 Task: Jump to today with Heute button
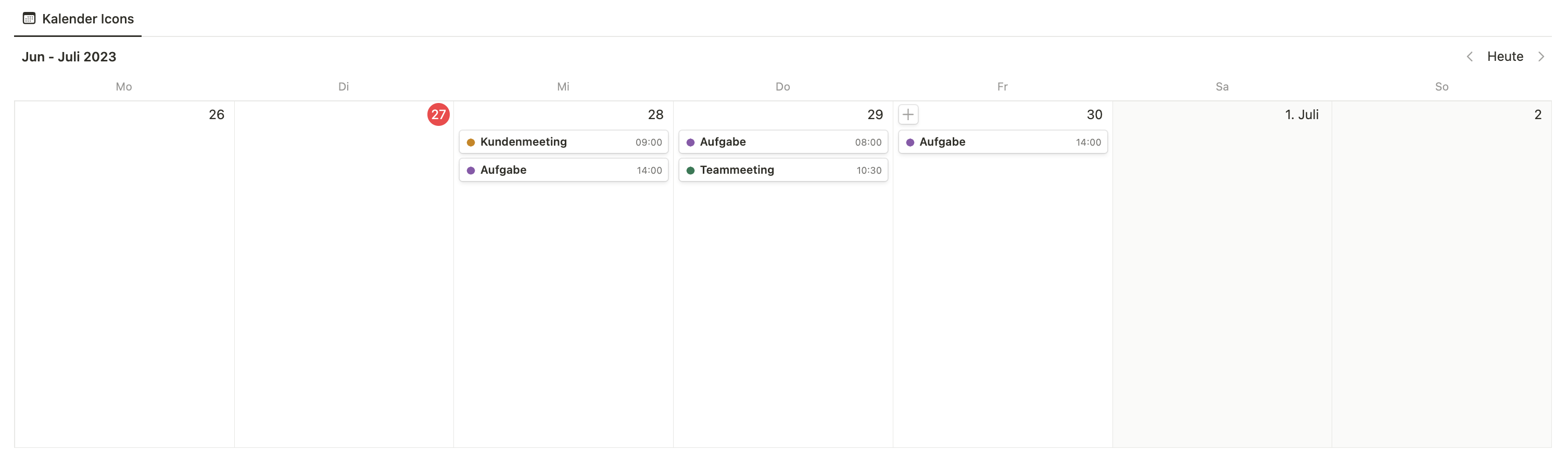[x=1506, y=57]
